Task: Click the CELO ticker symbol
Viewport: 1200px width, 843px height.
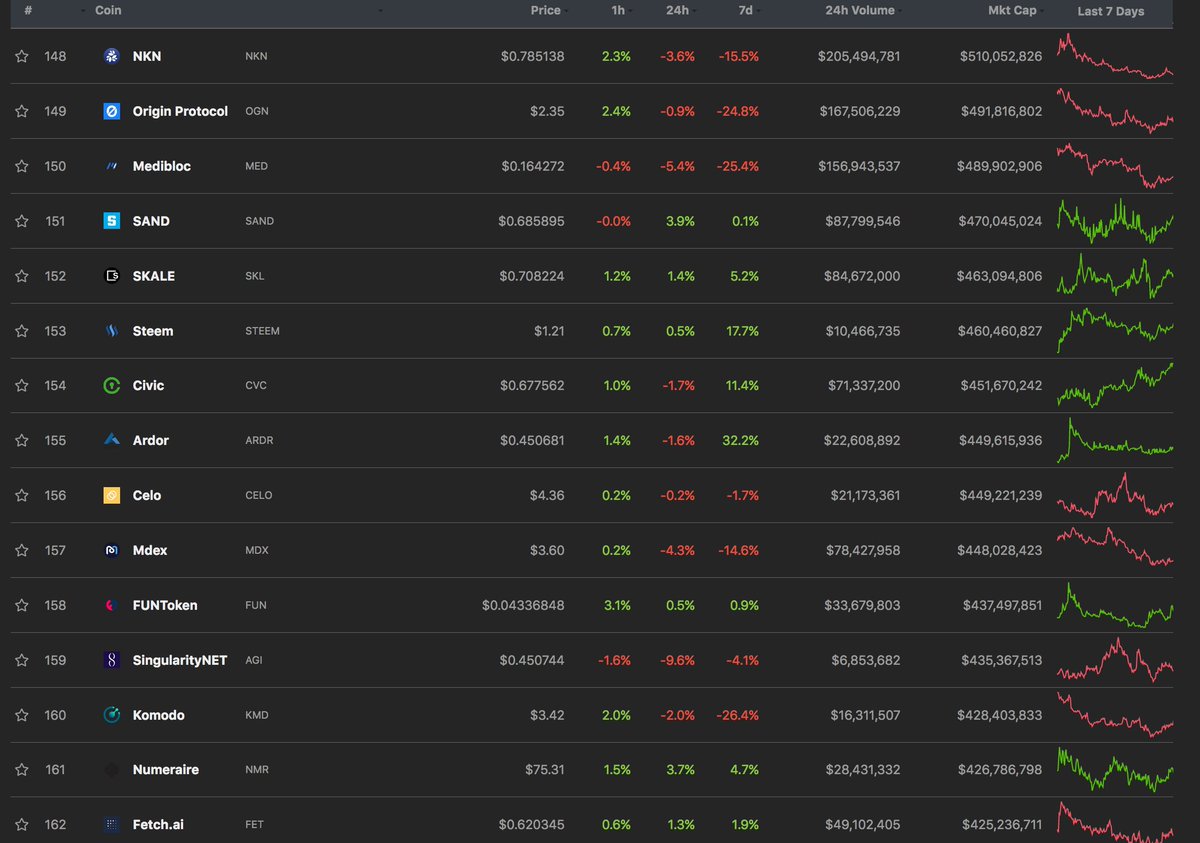Action: pos(259,495)
